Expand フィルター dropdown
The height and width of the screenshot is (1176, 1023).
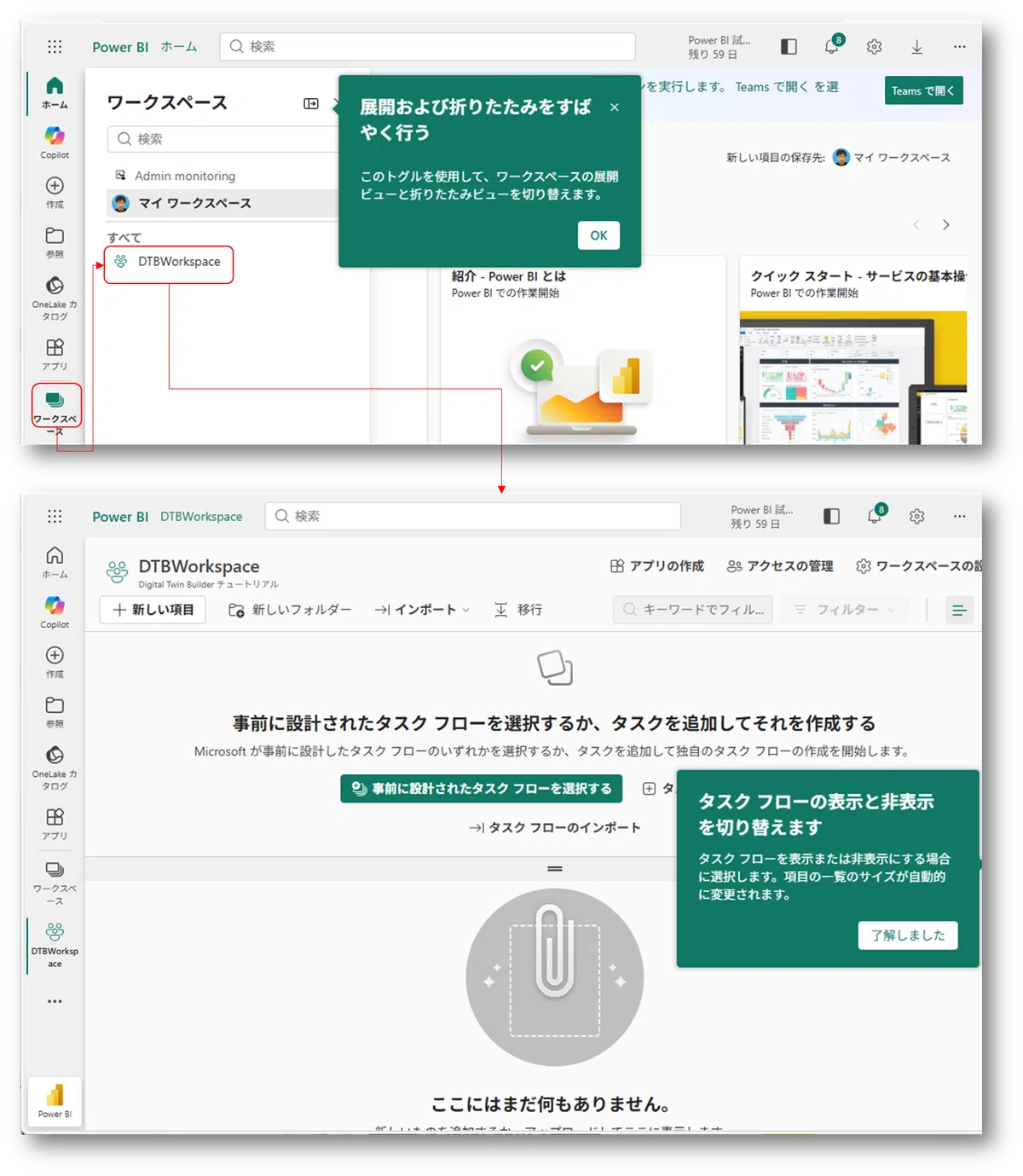tap(844, 610)
